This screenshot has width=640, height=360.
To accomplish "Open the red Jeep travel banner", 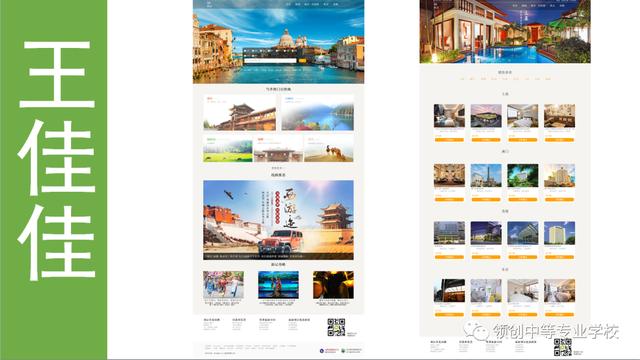I will pyautogui.click(x=278, y=220).
